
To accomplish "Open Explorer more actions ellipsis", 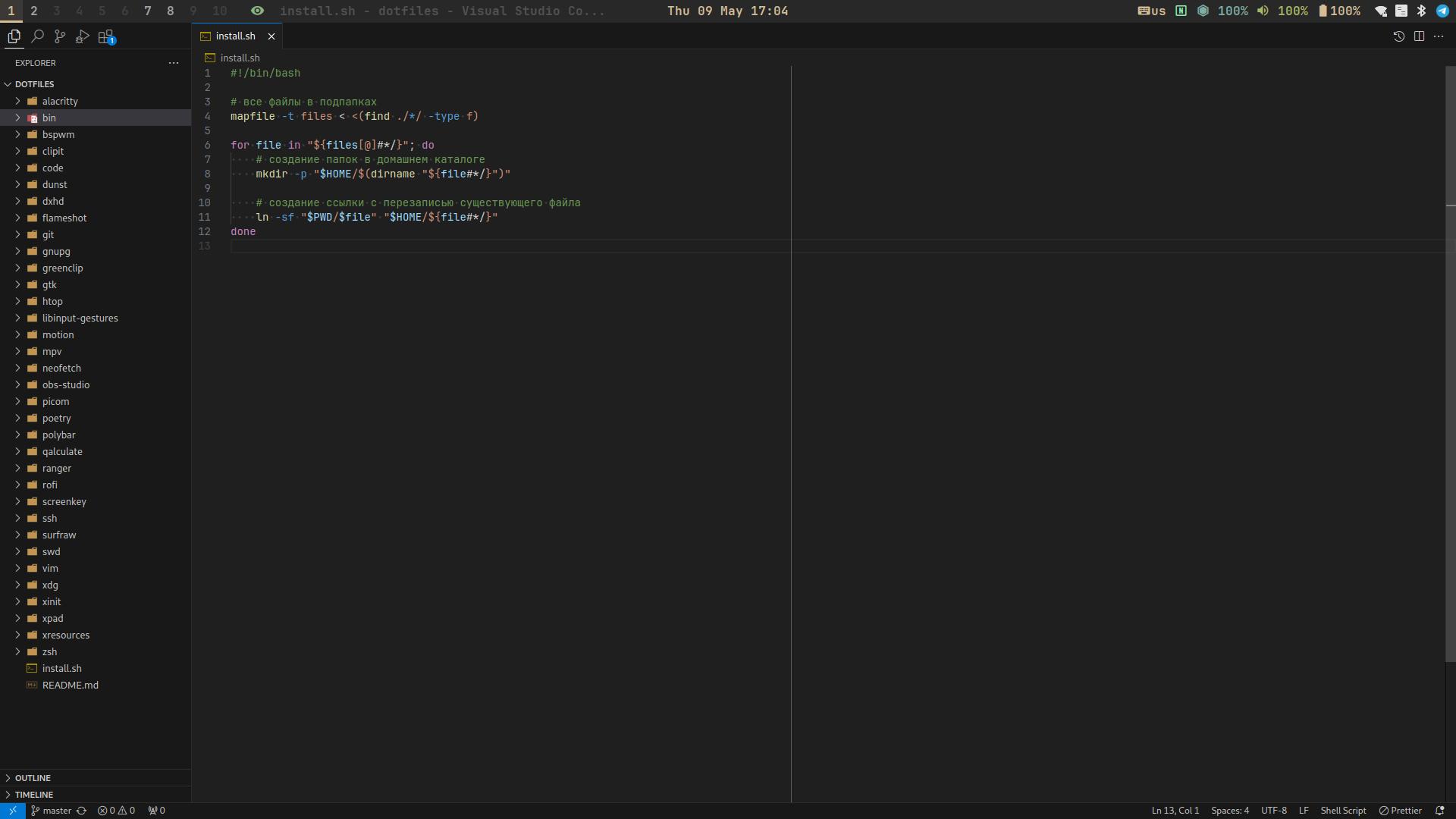I will 174,63.
